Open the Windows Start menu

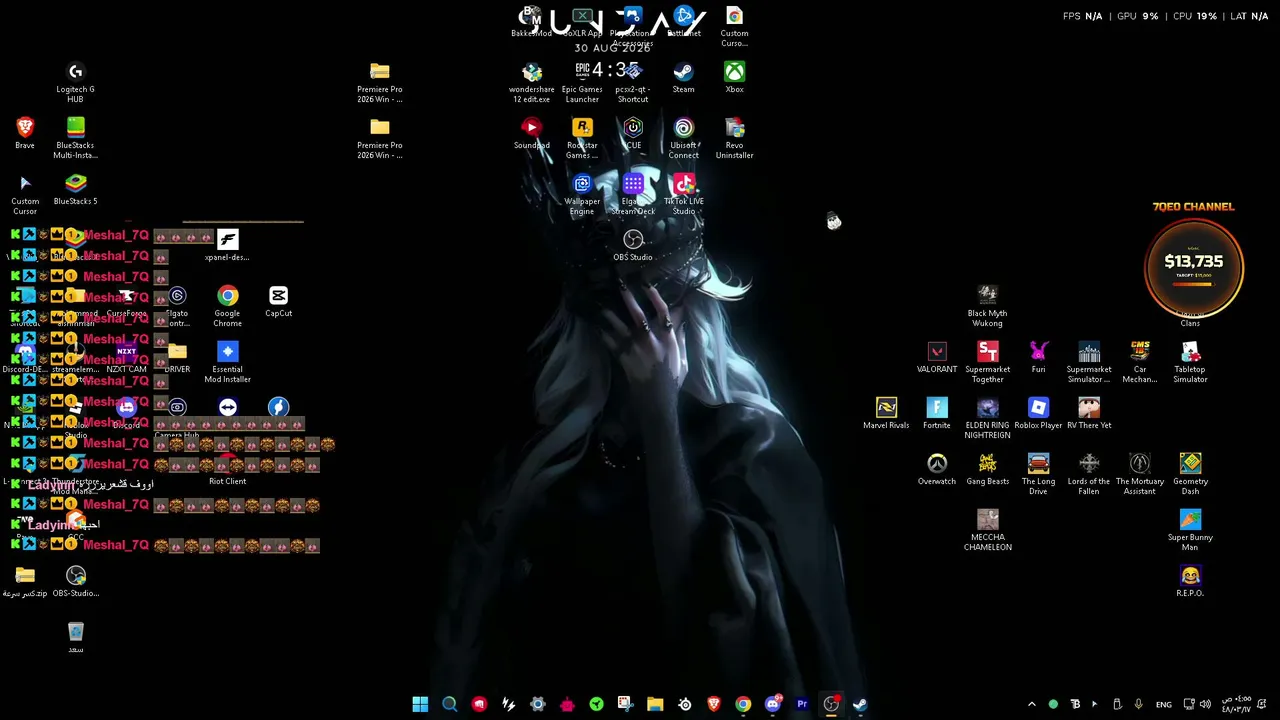tap(420, 704)
